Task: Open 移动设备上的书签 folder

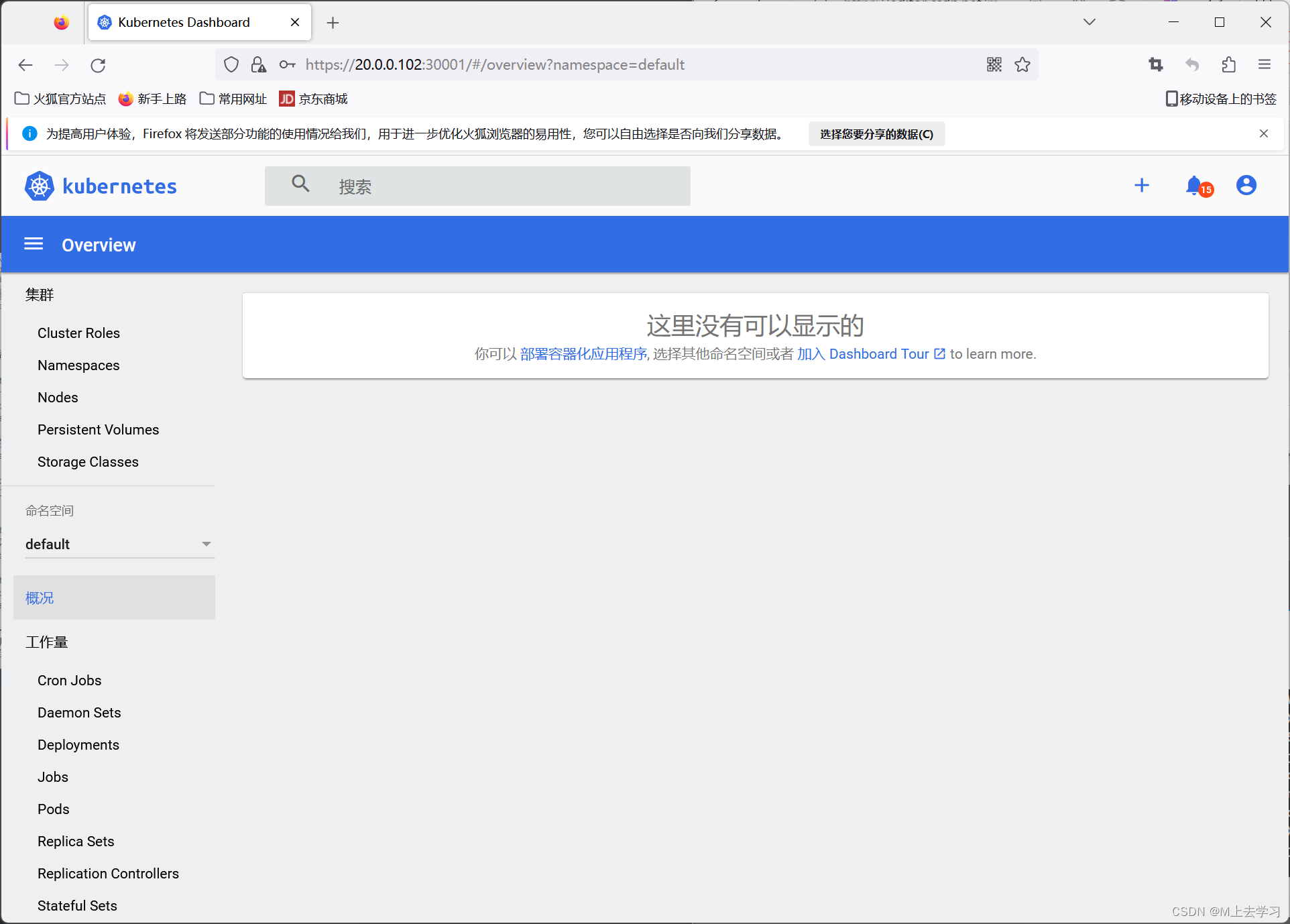Action: tap(1221, 99)
